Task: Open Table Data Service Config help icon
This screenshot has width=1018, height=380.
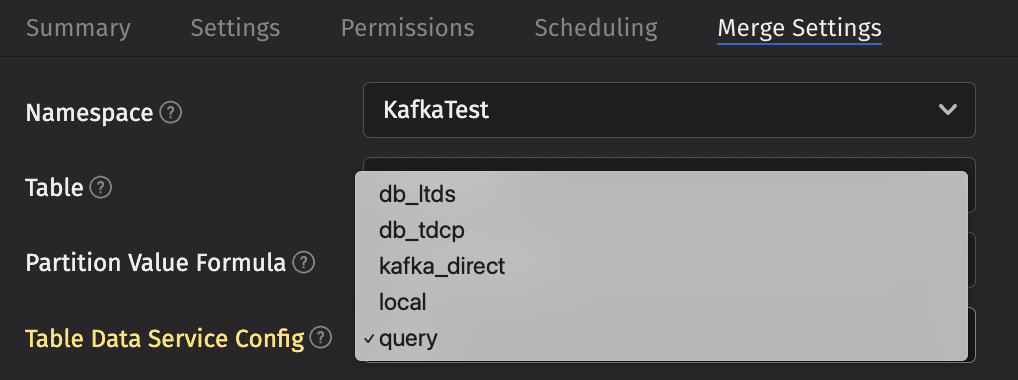Action: click(x=321, y=338)
